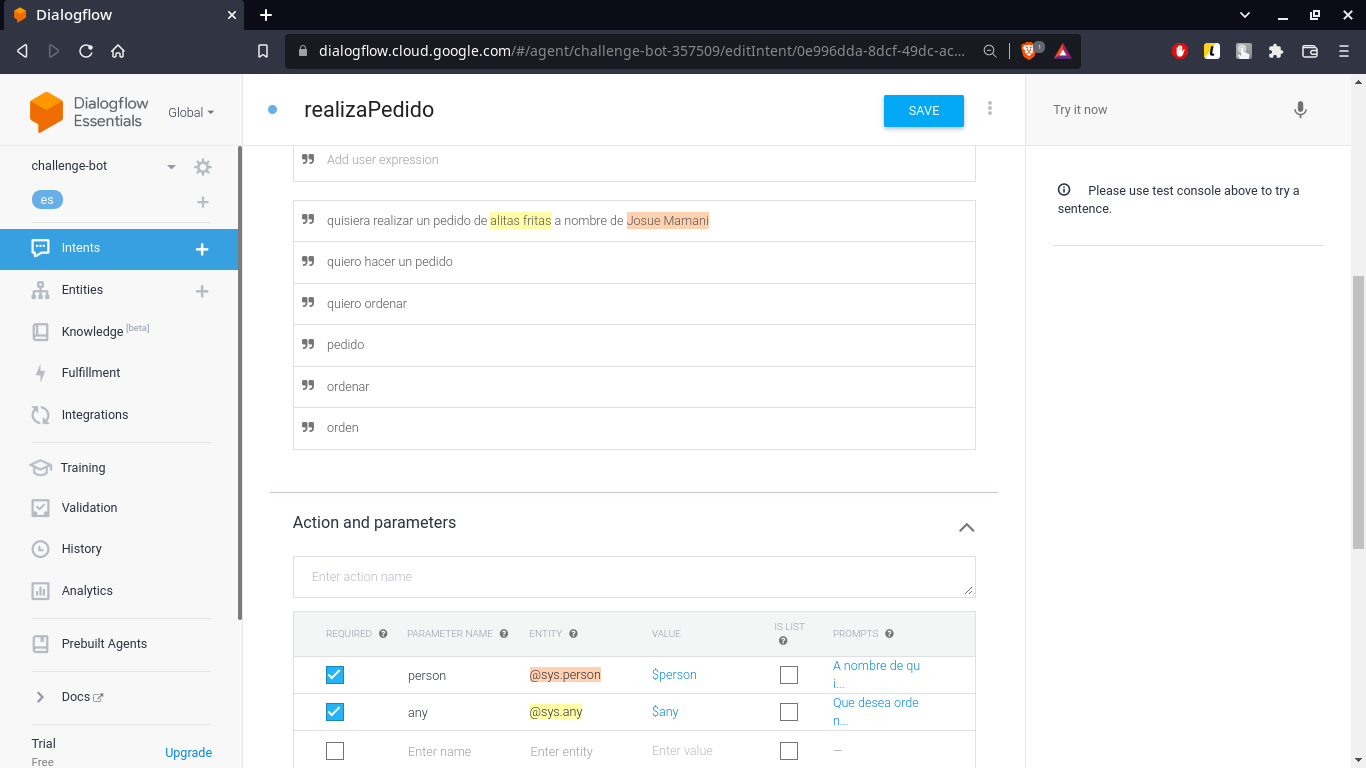The image size is (1366, 768).
Task: Toggle Is List checkbox in the empty parameter row
Action: tap(789, 751)
